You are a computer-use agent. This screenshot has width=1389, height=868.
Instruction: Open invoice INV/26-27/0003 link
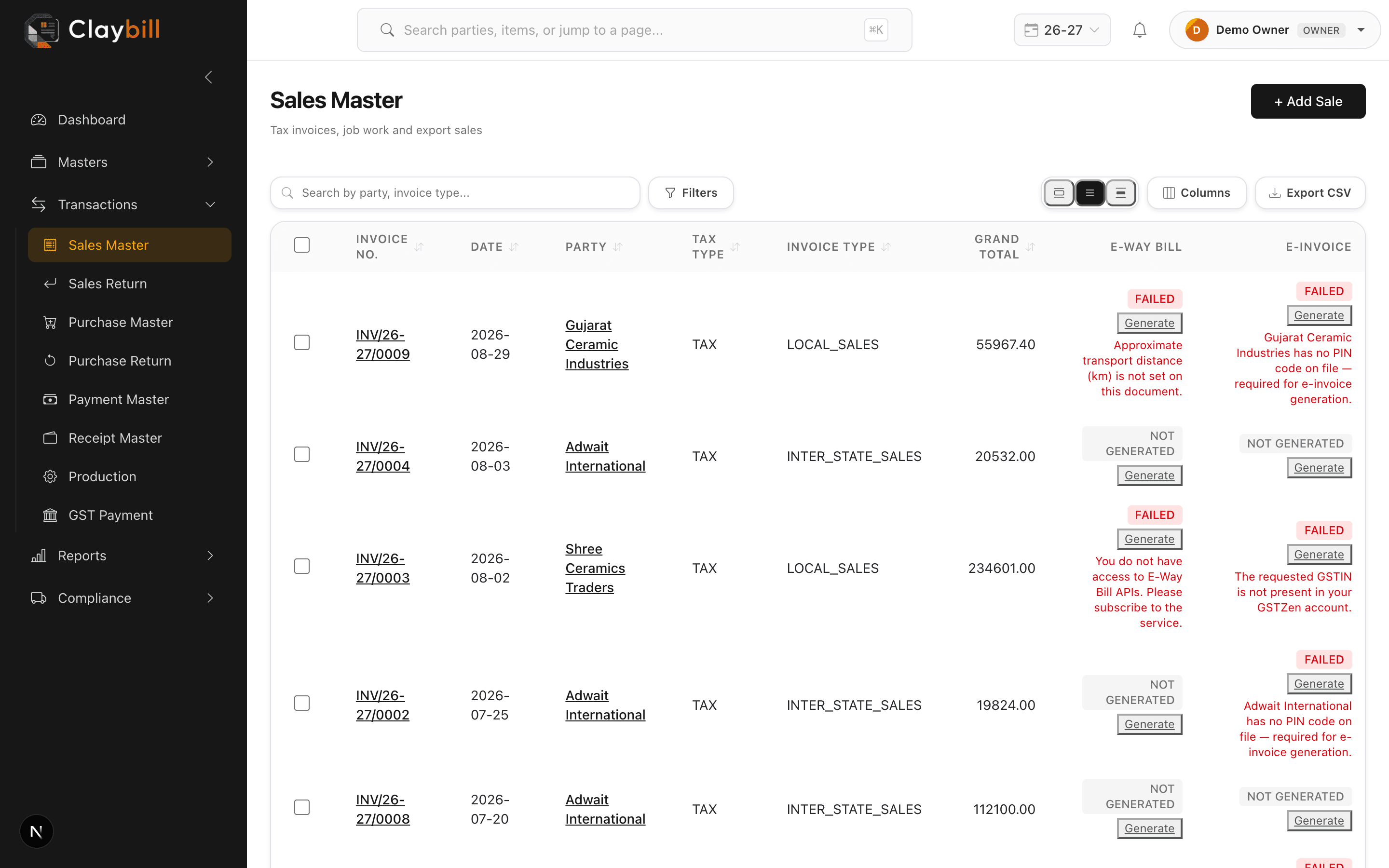click(383, 569)
